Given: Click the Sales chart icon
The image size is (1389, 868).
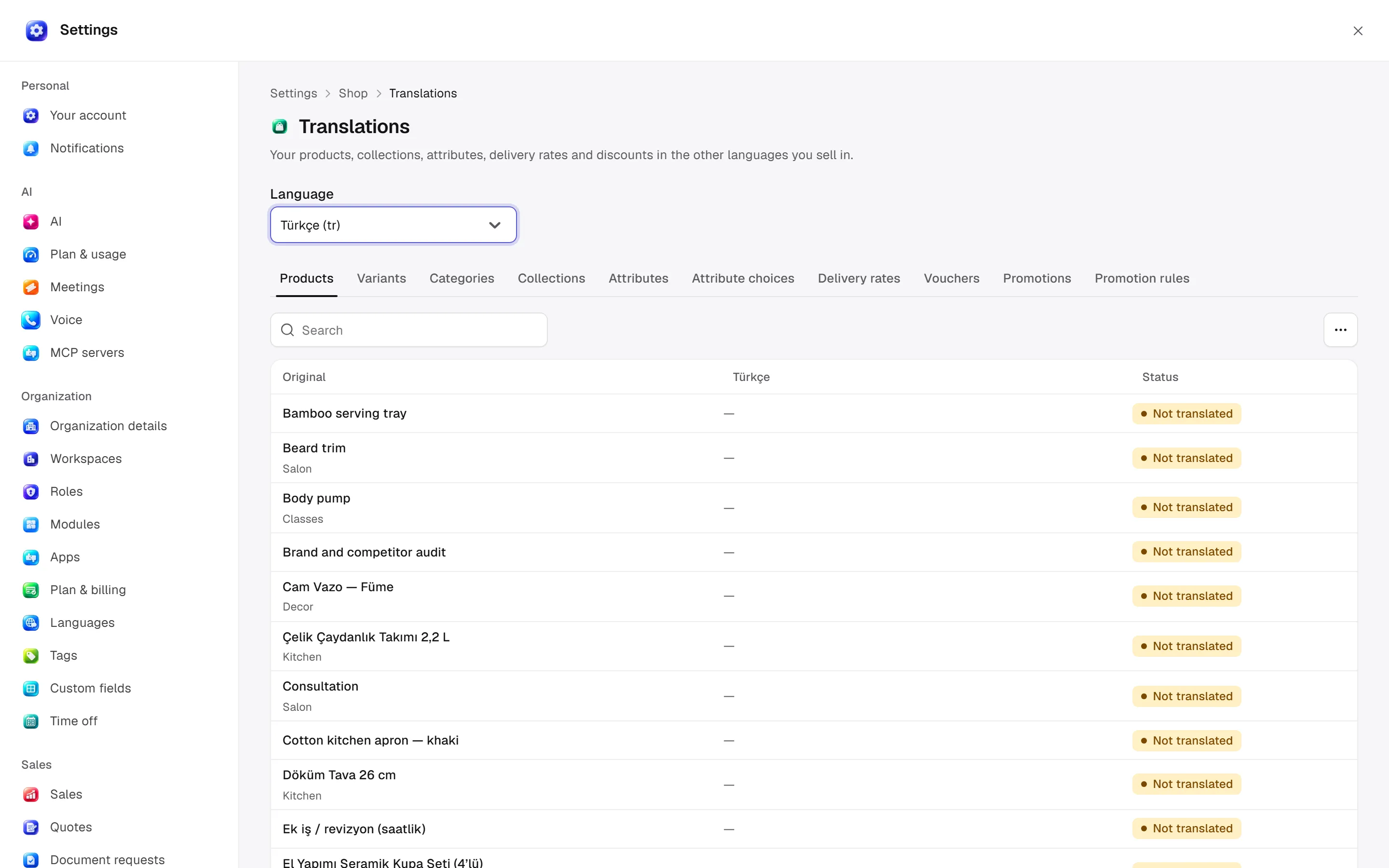Looking at the screenshot, I should point(30,794).
